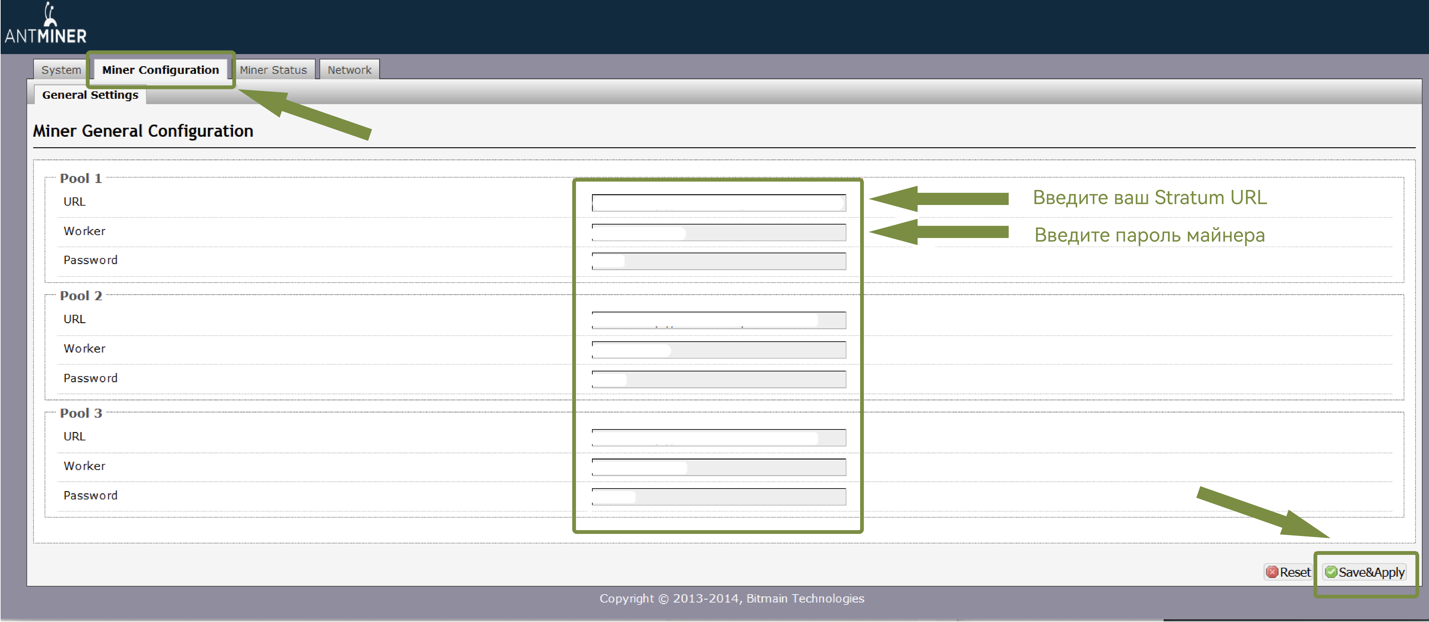The height and width of the screenshot is (622, 1429).
Task: Open the System tab
Action: tap(61, 70)
